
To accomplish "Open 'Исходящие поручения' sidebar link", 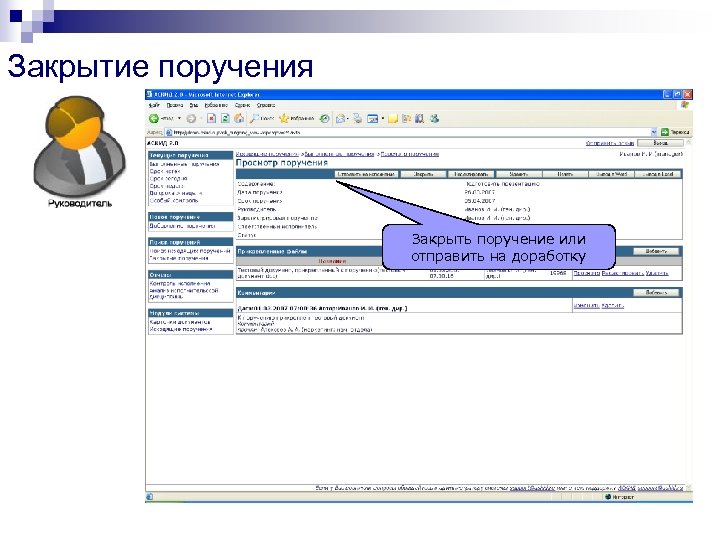I will click(x=180, y=329).
